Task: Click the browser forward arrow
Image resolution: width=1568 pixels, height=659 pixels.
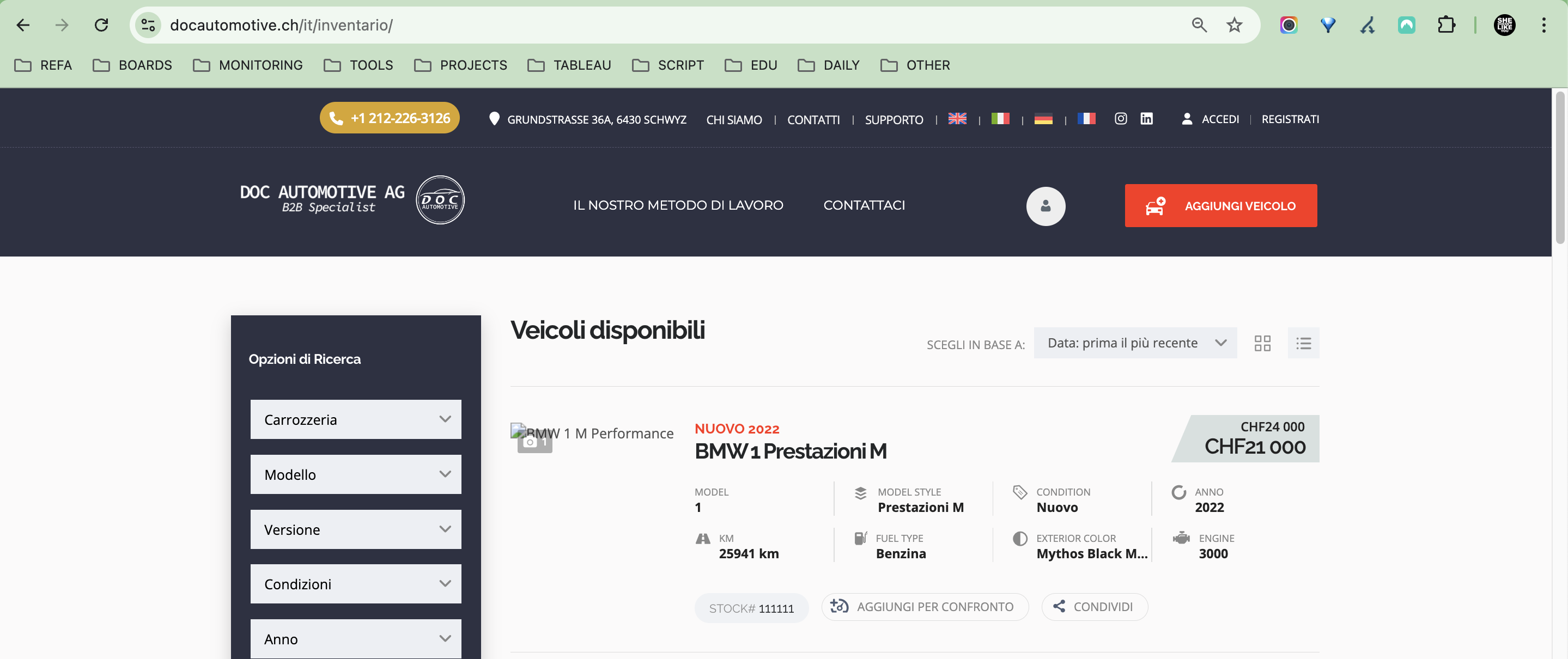Action: (x=62, y=25)
